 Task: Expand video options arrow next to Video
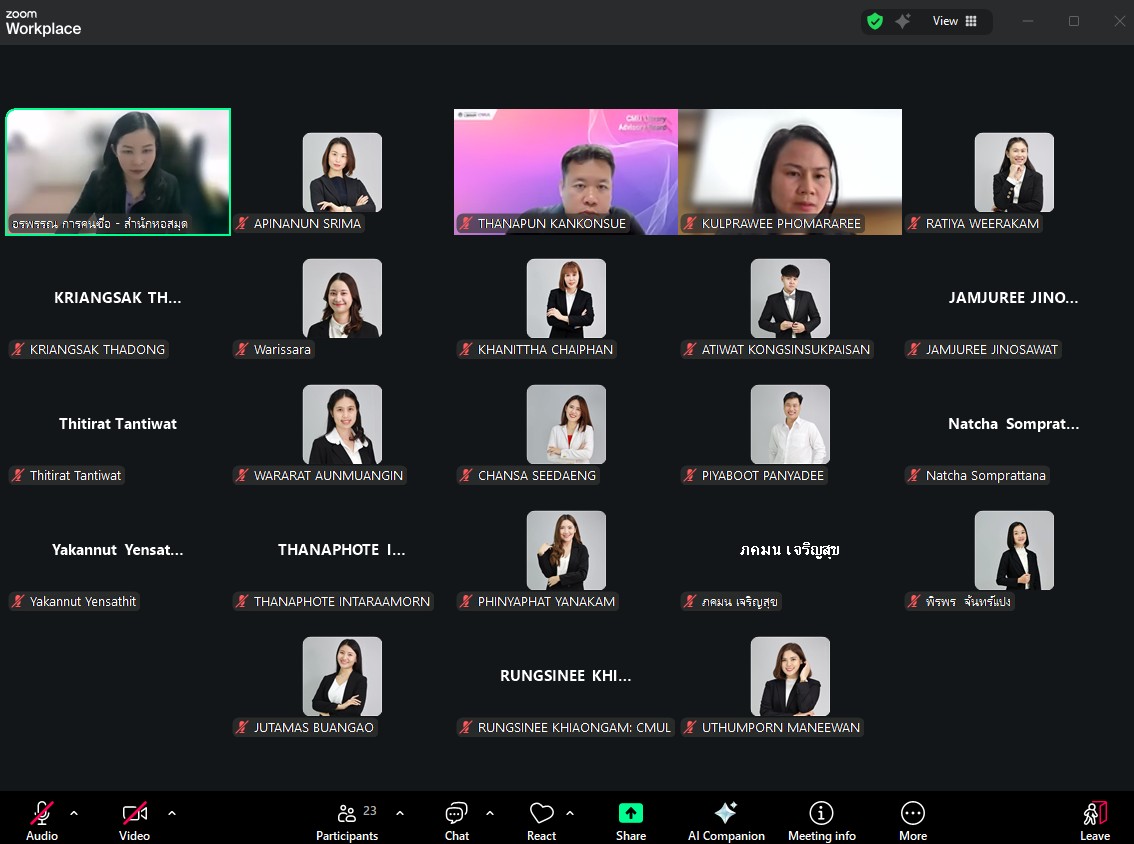[x=172, y=813]
